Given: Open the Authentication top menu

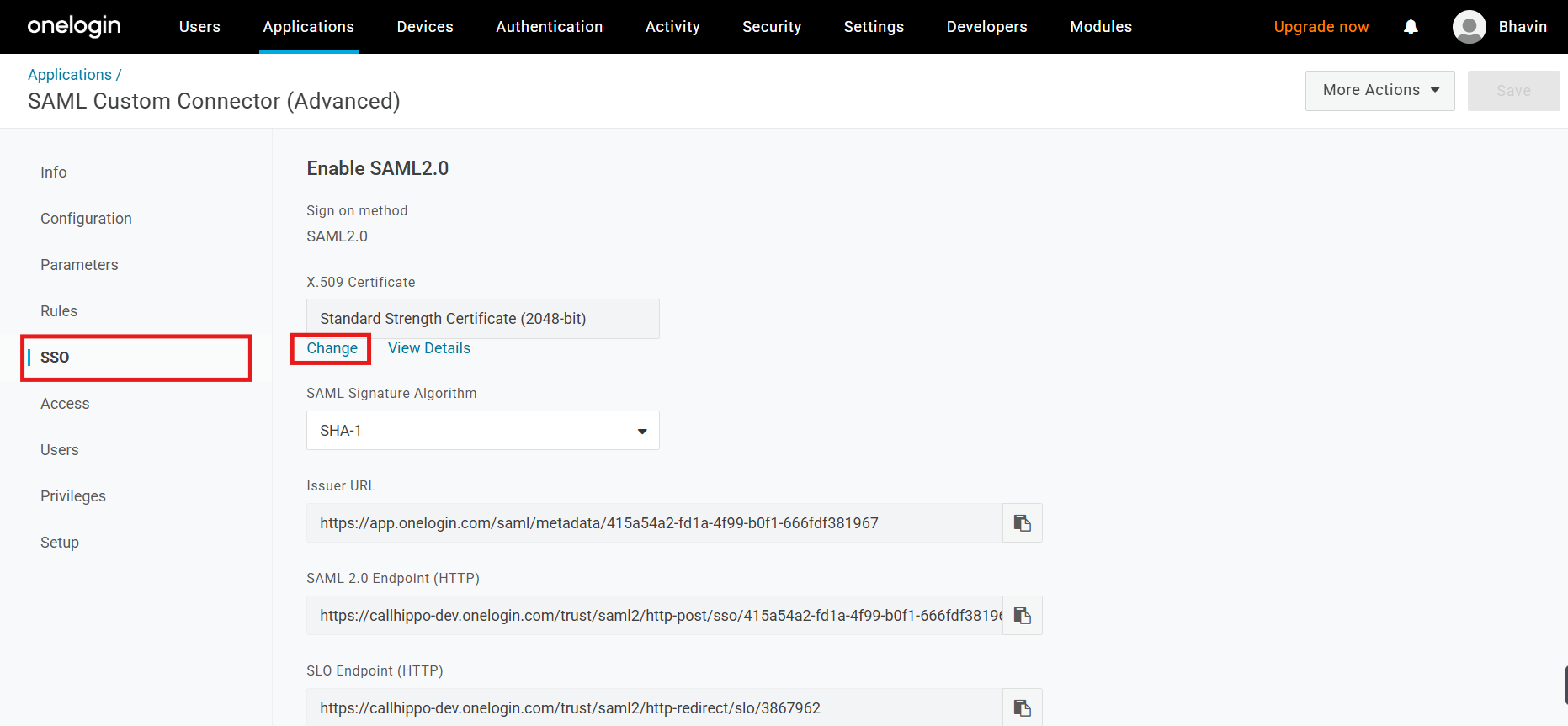Looking at the screenshot, I should coord(549,27).
